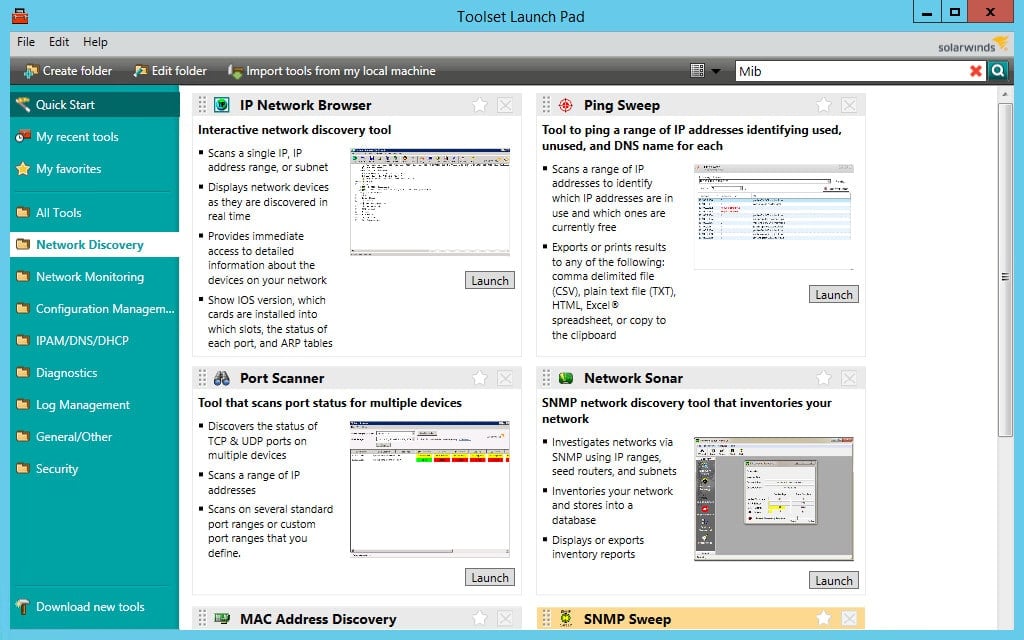Clear the search text with red X
The width and height of the screenshot is (1024, 640).
click(x=976, y=71)
